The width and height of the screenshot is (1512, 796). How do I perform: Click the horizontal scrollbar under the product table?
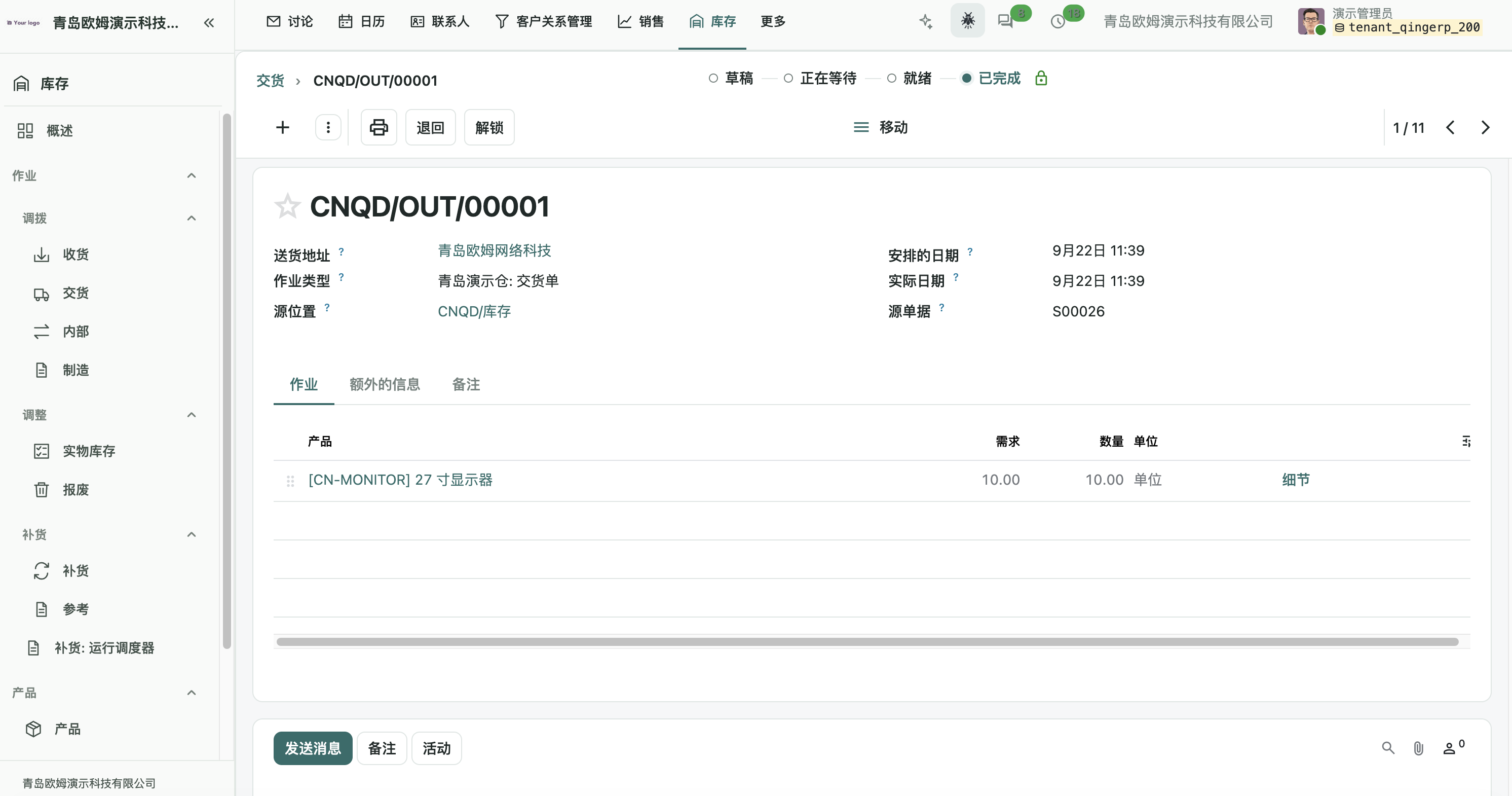tap(867, 641)
